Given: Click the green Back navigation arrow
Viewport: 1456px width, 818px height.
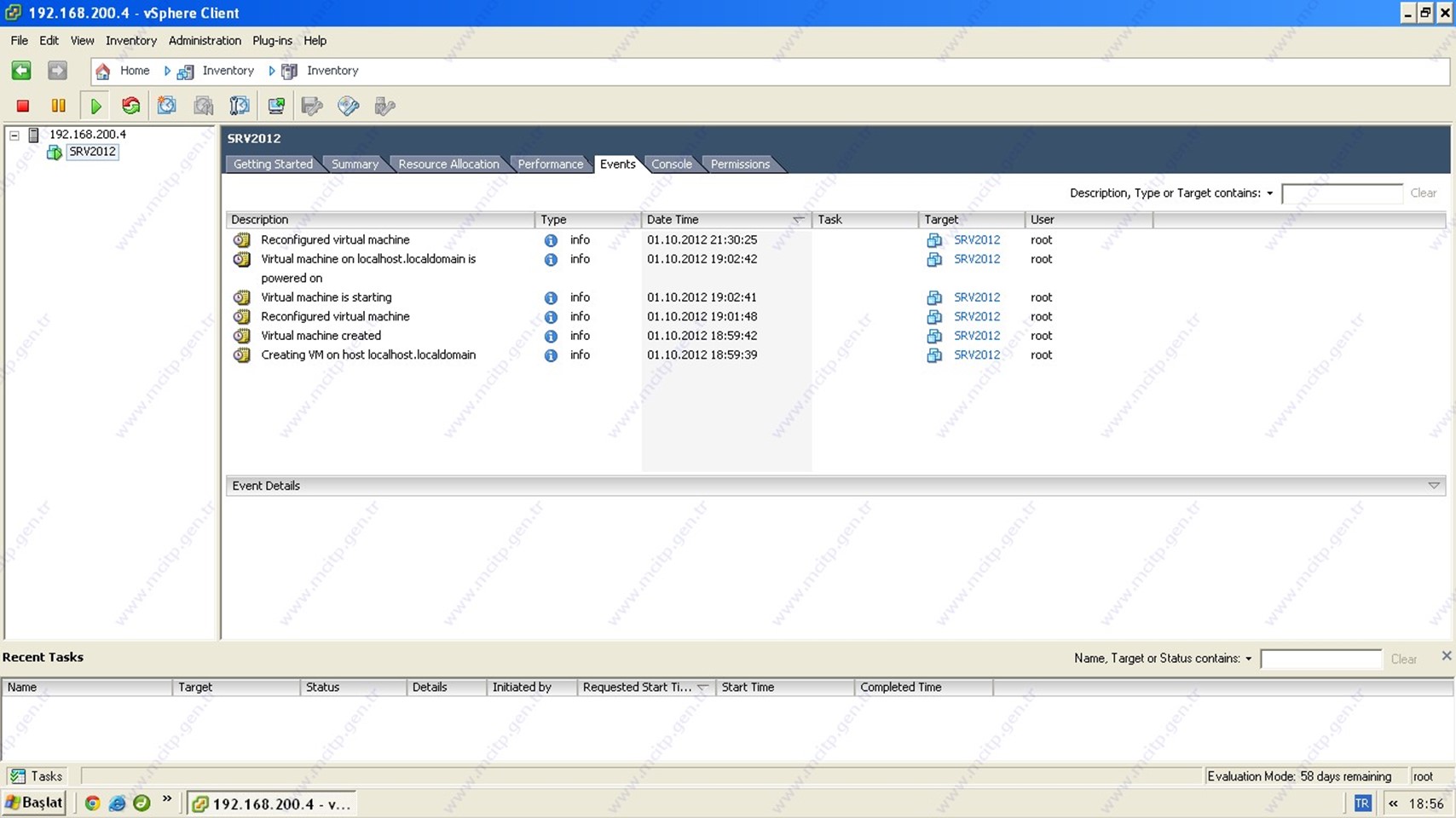Looking at the screenshot, I should point(21,71).
